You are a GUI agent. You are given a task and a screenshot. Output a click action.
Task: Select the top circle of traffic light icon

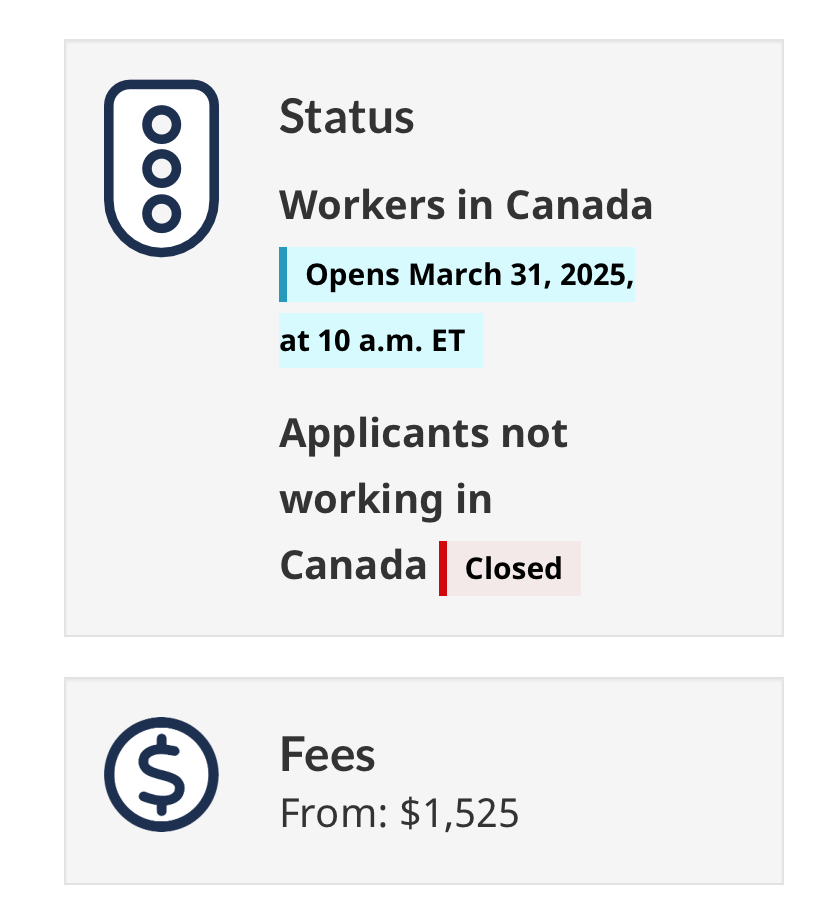161,124
